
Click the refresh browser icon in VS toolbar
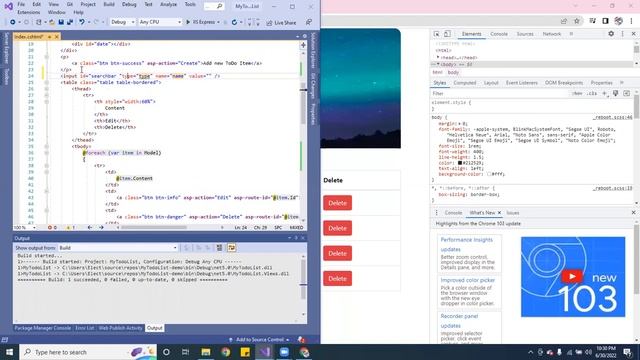[234, 22]
